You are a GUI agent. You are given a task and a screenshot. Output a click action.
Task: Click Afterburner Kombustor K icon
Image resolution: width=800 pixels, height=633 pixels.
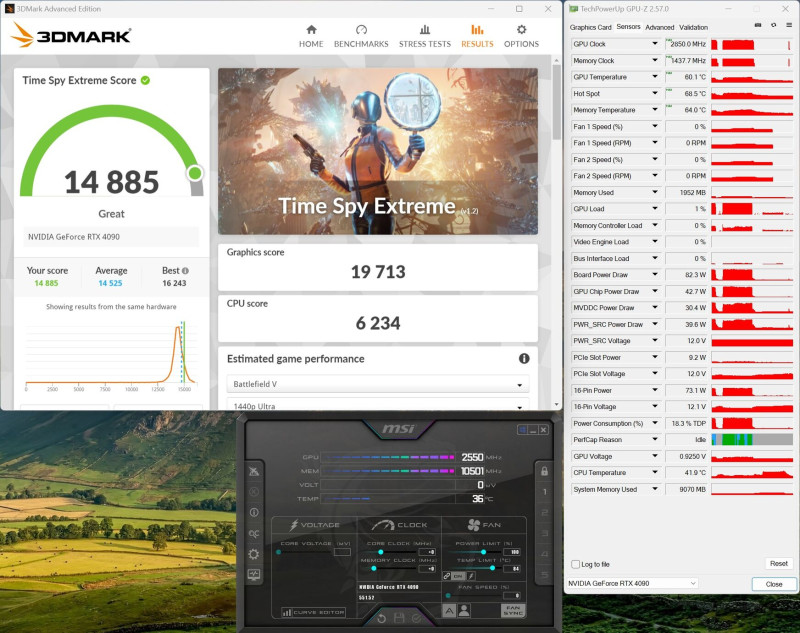(x=254, y=492)
